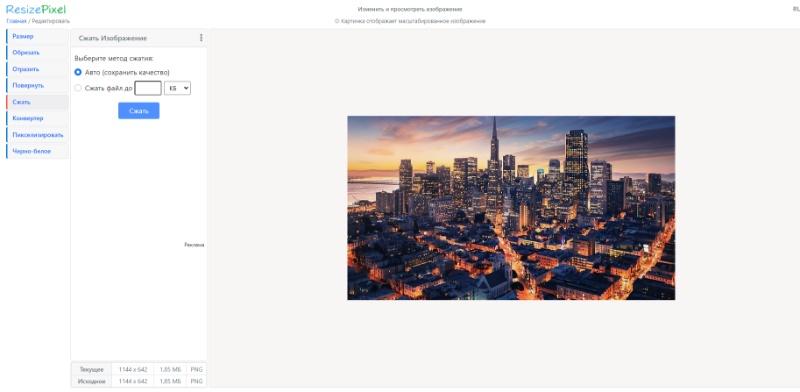Choose the Пикселизировать tool
Image resolution: width=800 pixels, height=392 pixels.
37,135
